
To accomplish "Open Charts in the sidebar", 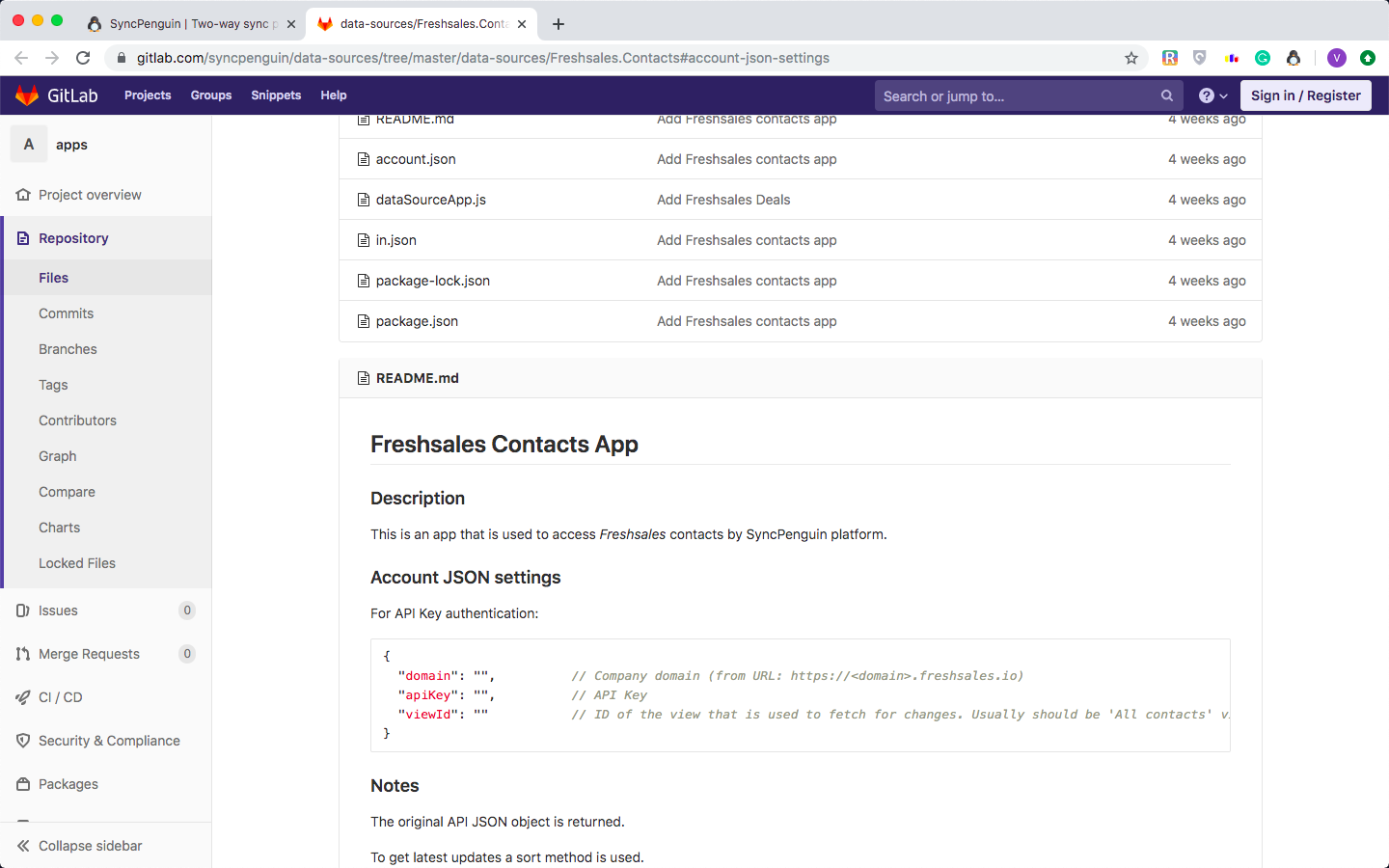I will point(60,528).
